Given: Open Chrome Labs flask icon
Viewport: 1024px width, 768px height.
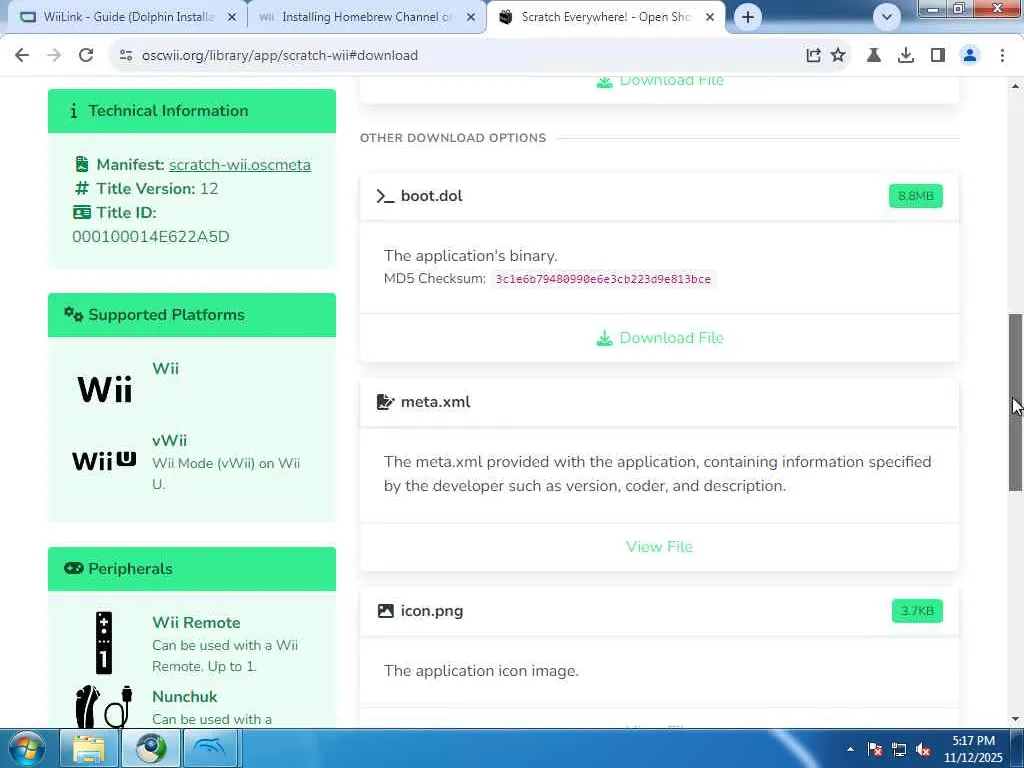Looking at the screenshot, I should (873, 56).
